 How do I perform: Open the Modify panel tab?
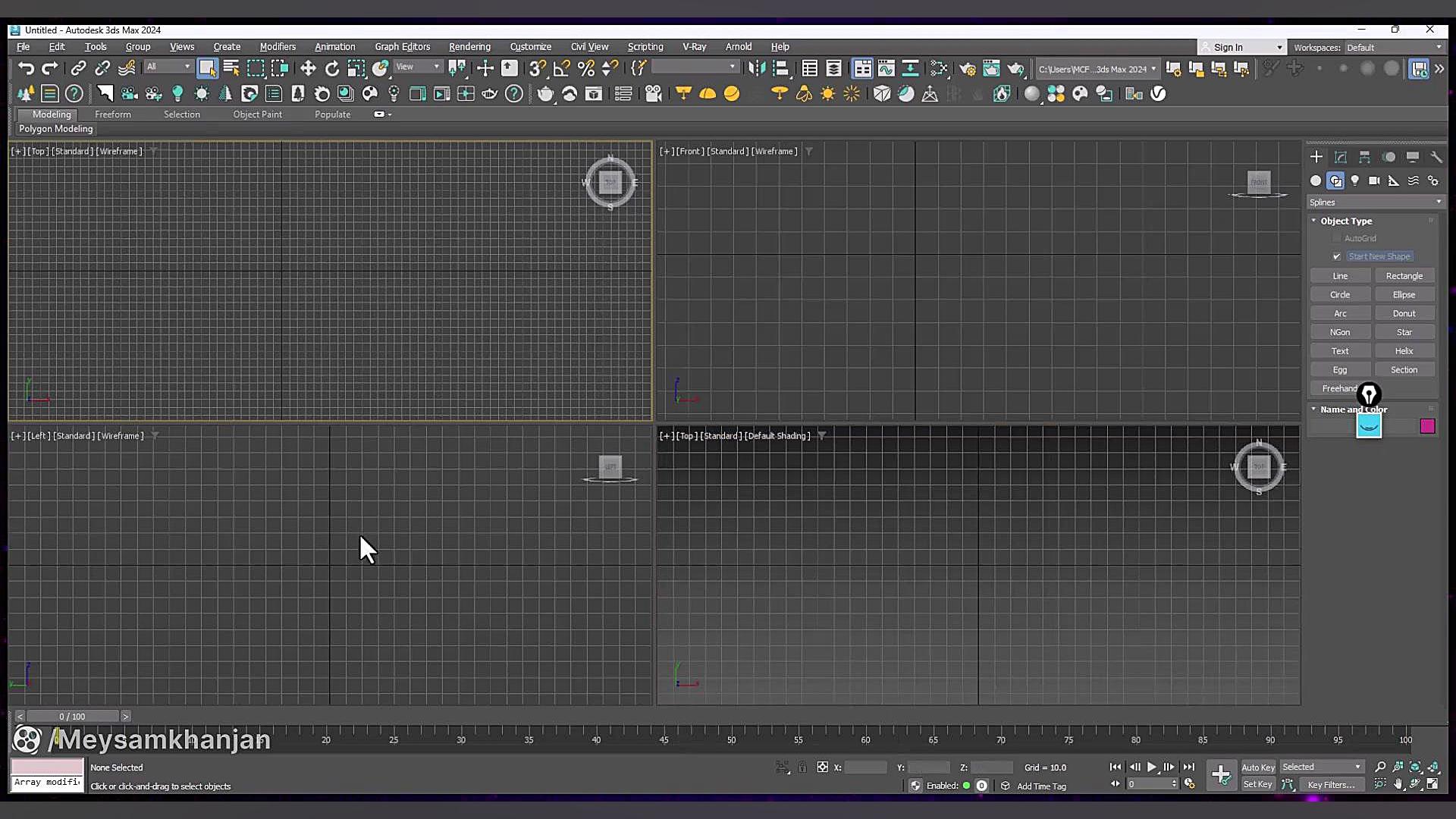point(1340,157)
